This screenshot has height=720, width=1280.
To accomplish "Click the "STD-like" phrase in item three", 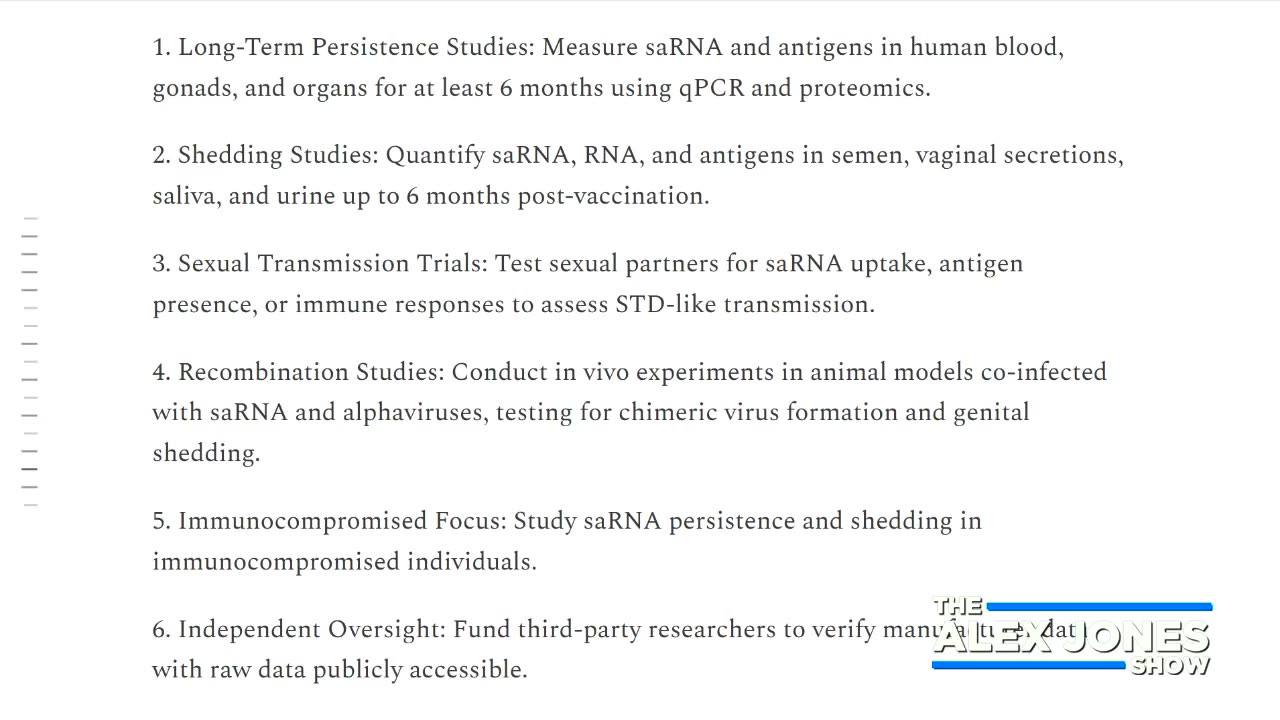I will coord(665,304).
